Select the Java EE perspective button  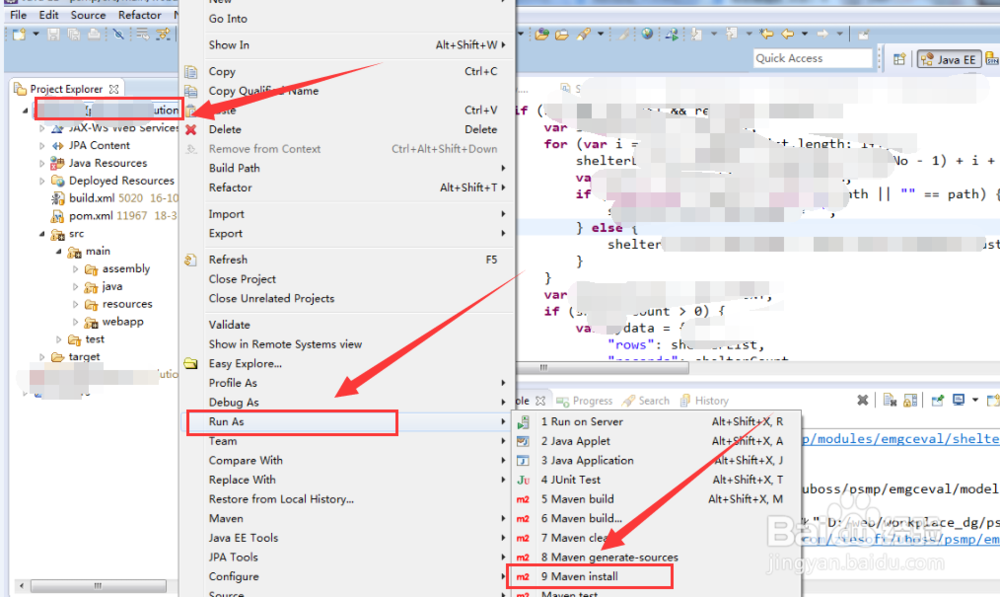tap(949, 59)
